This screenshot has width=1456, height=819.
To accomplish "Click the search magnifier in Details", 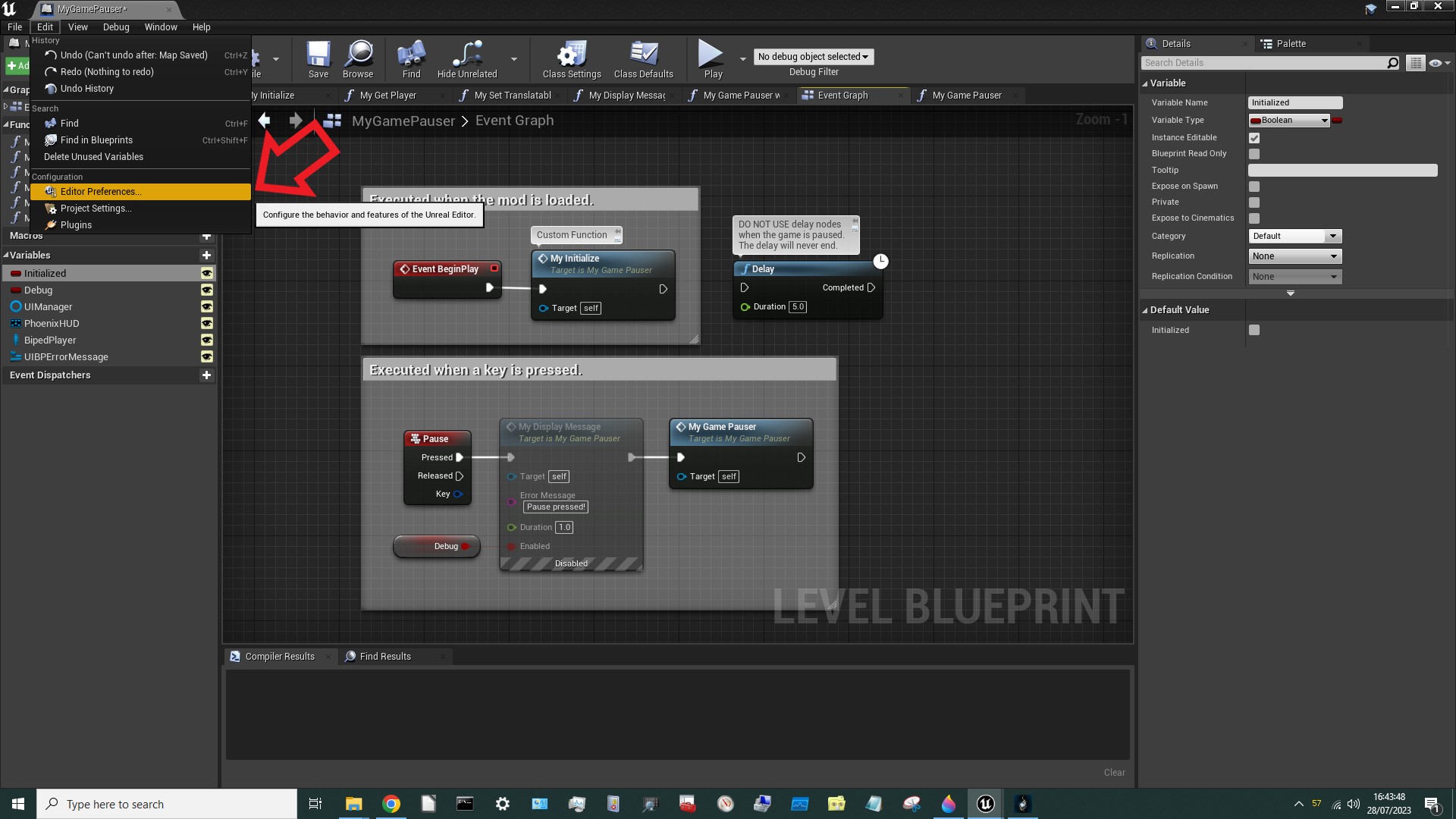I will [x=1392, y=63].
